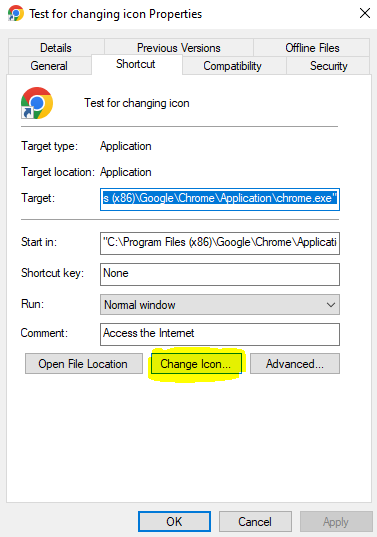Image resolution: width=377 pixels, height=537 pixels.
Task: Click the Shortcut key field
Action: coord(220,274)
